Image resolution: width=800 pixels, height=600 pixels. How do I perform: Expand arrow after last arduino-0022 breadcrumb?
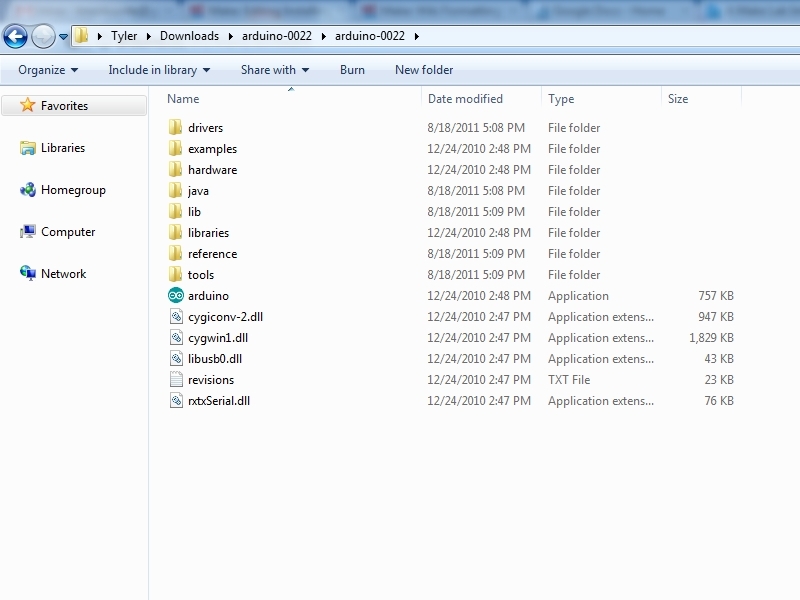417,36
